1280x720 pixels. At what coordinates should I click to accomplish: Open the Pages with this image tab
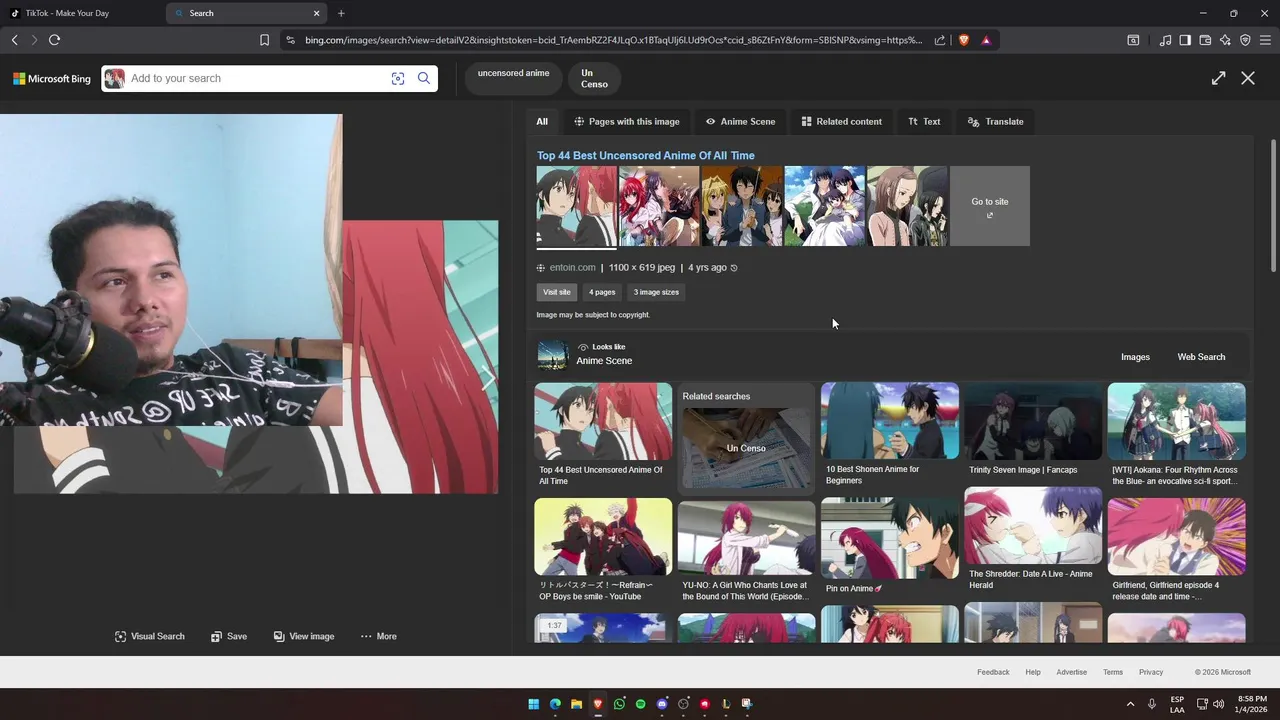click(x=627, y=121)
